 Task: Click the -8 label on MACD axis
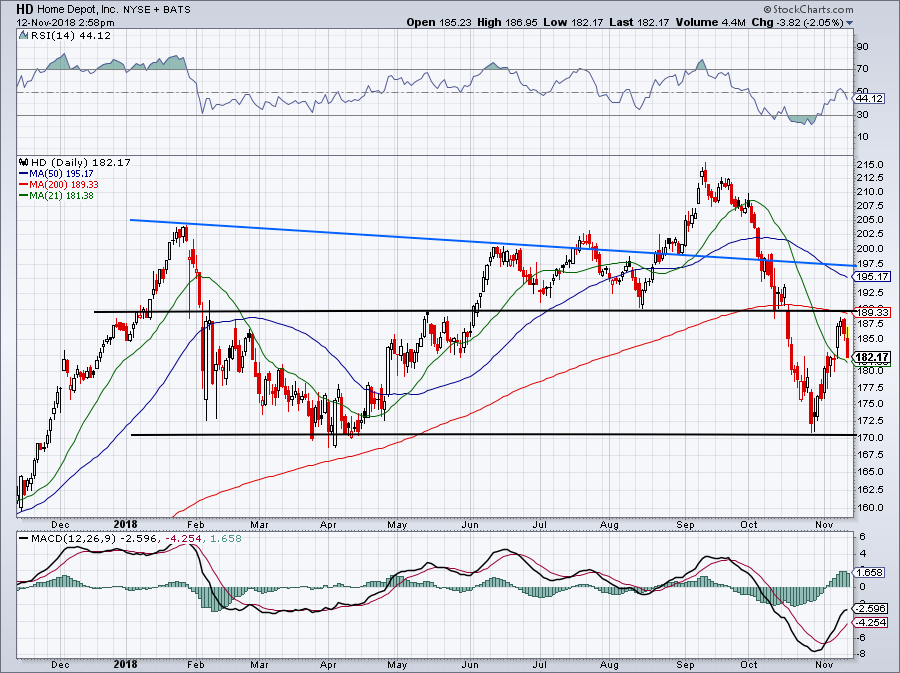pyautogui.click(x=863, y=654)
